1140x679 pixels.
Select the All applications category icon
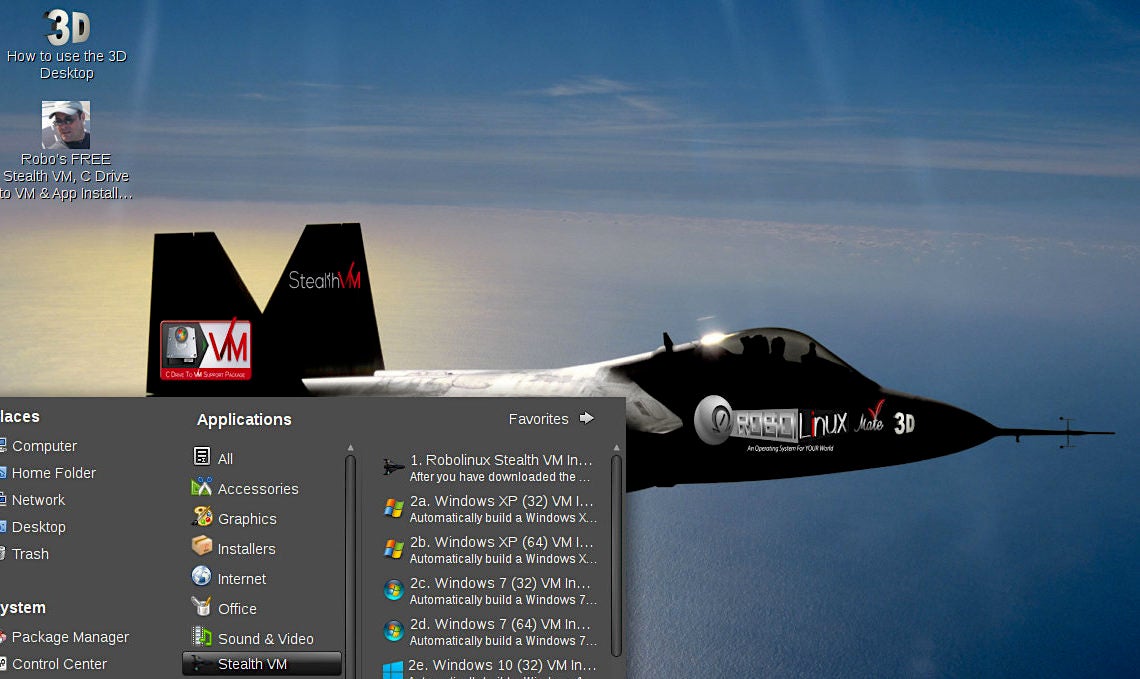click(202, 456)
